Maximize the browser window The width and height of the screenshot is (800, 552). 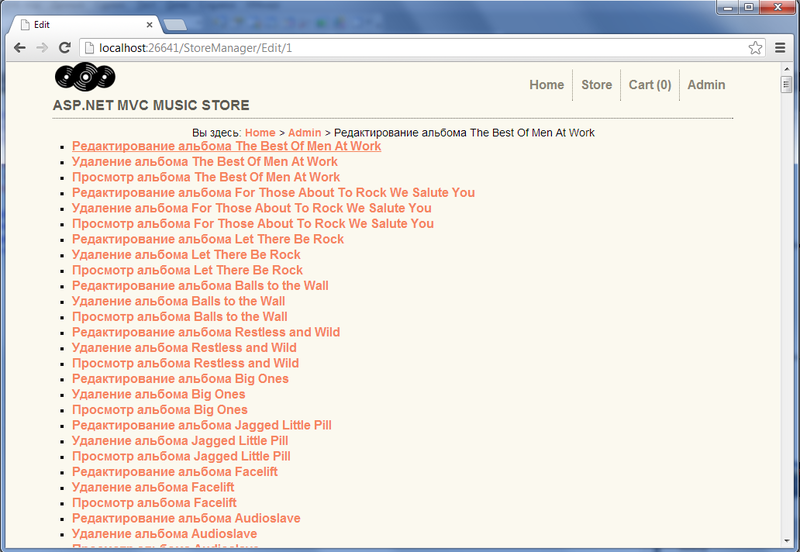[749, 7]
